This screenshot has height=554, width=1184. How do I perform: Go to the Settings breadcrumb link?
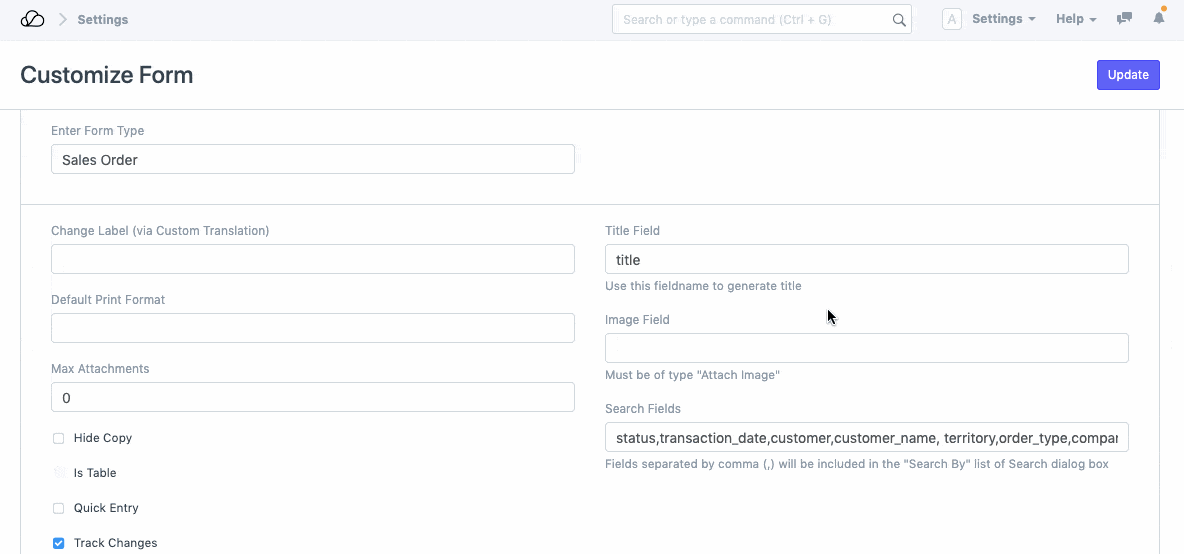coord(103,20)
